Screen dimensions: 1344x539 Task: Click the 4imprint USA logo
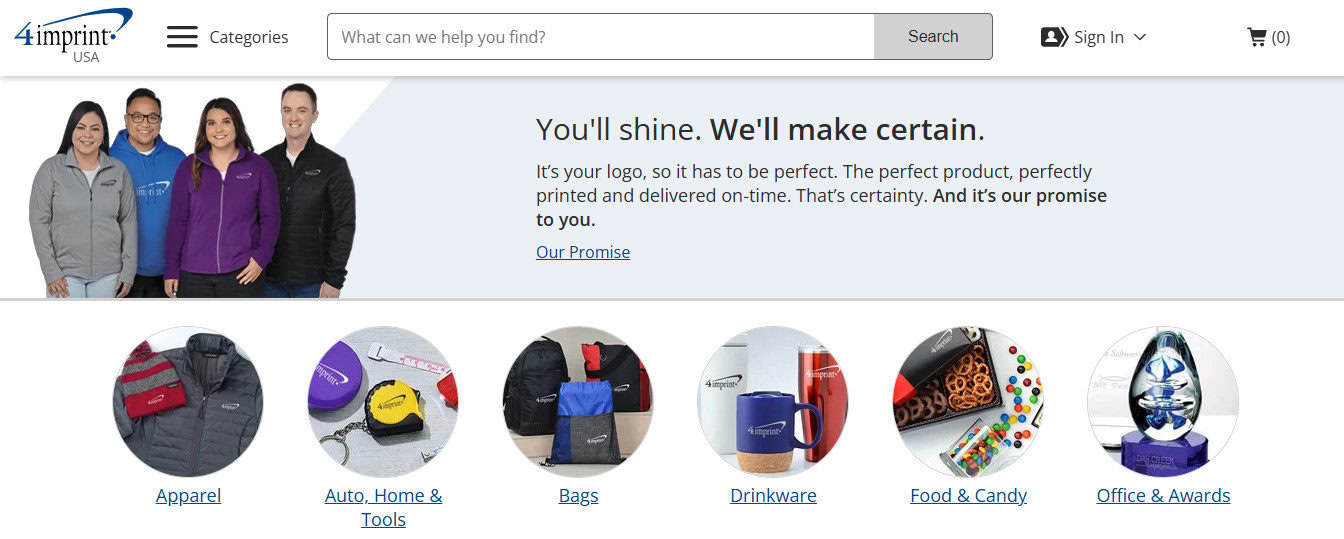[x=73, y=36]
